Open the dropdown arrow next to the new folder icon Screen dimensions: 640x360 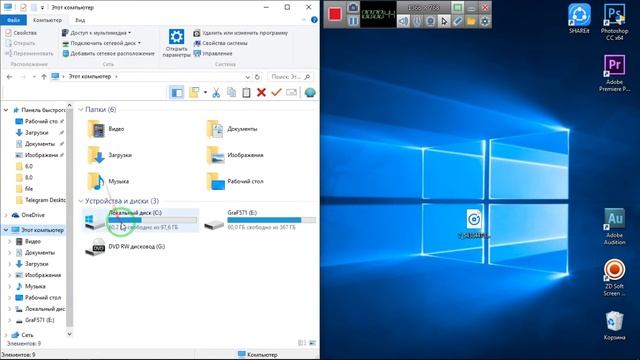205,93
